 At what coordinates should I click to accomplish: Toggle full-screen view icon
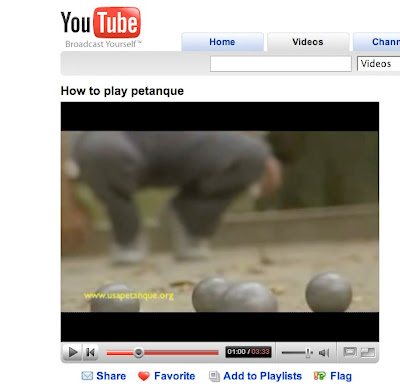click(368, 352)
